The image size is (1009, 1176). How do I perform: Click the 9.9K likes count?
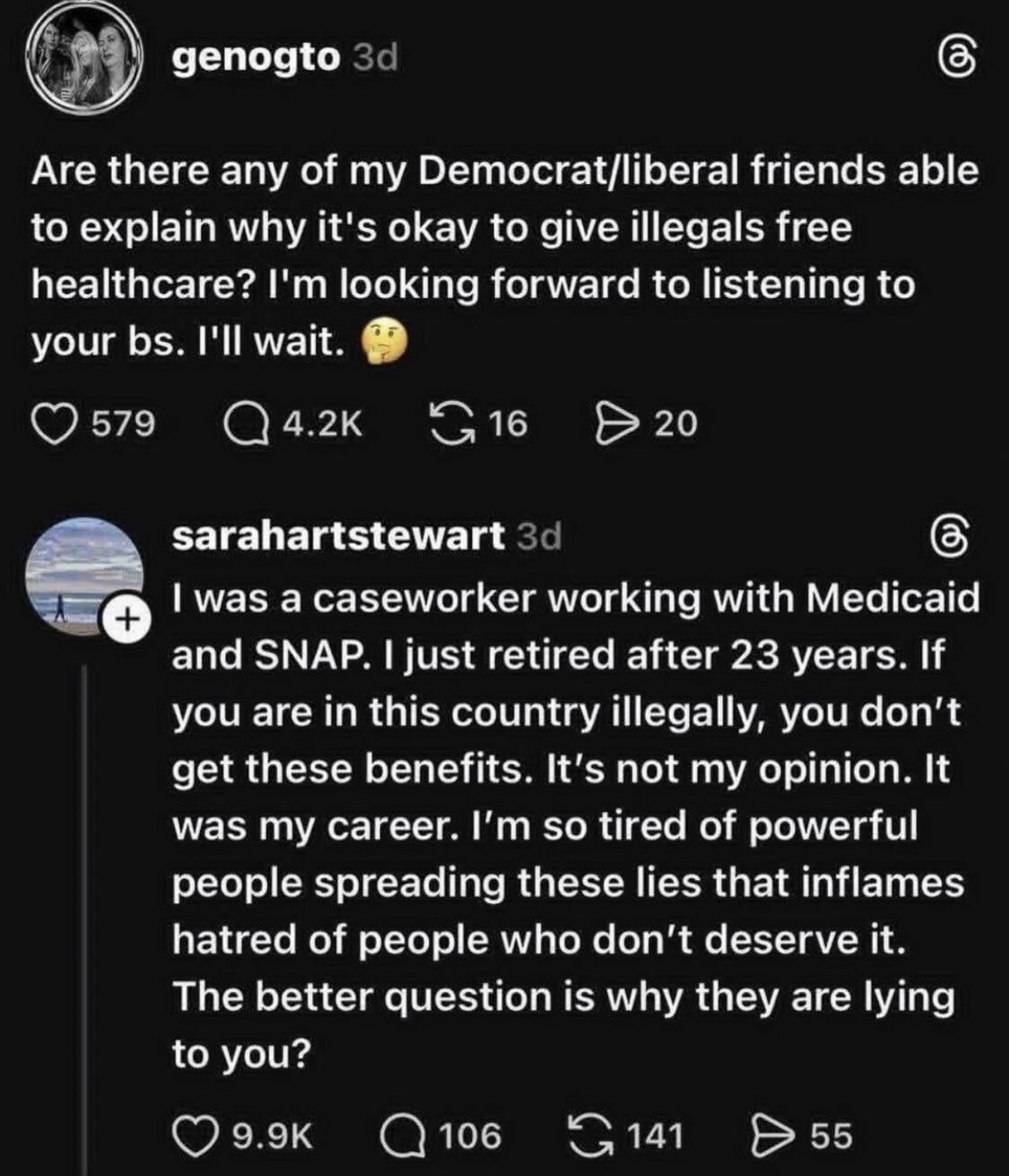click(x=272, y=1136)
